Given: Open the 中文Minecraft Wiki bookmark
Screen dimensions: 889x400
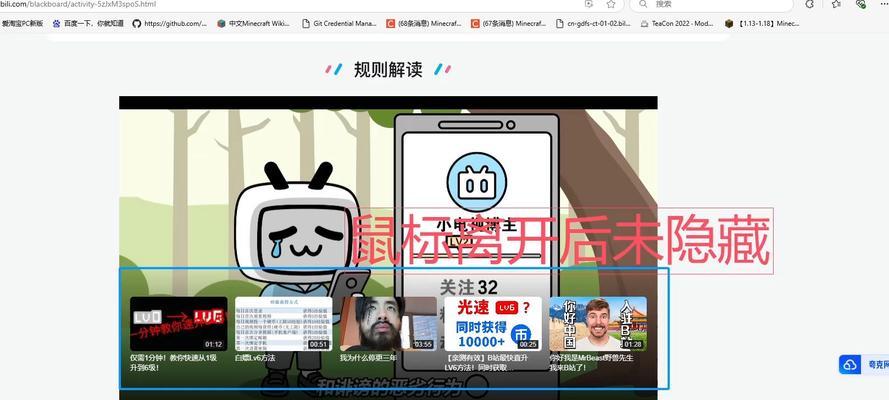Looking at the screenshot, I should (253, 24).
